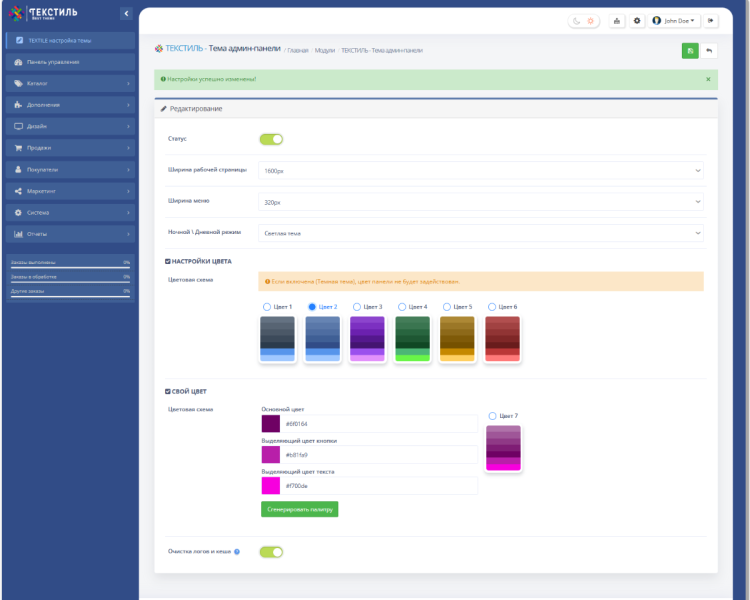Image resolution: width=750 pixels, height=600 pixels.
Task: Toggle the Статус switch
Action: (271, 139)
